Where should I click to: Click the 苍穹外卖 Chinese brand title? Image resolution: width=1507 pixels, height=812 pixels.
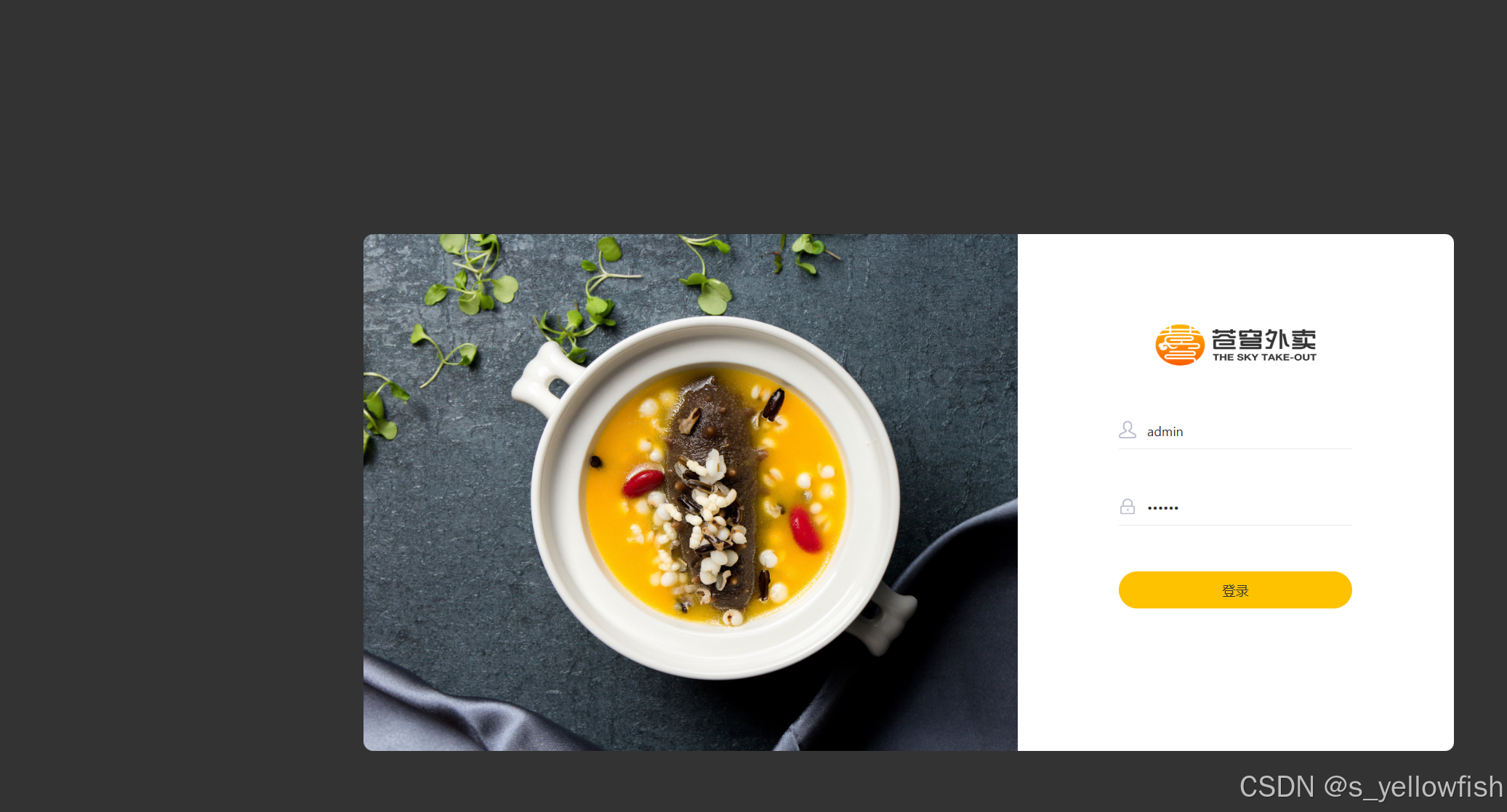(x=1263, y=339)
